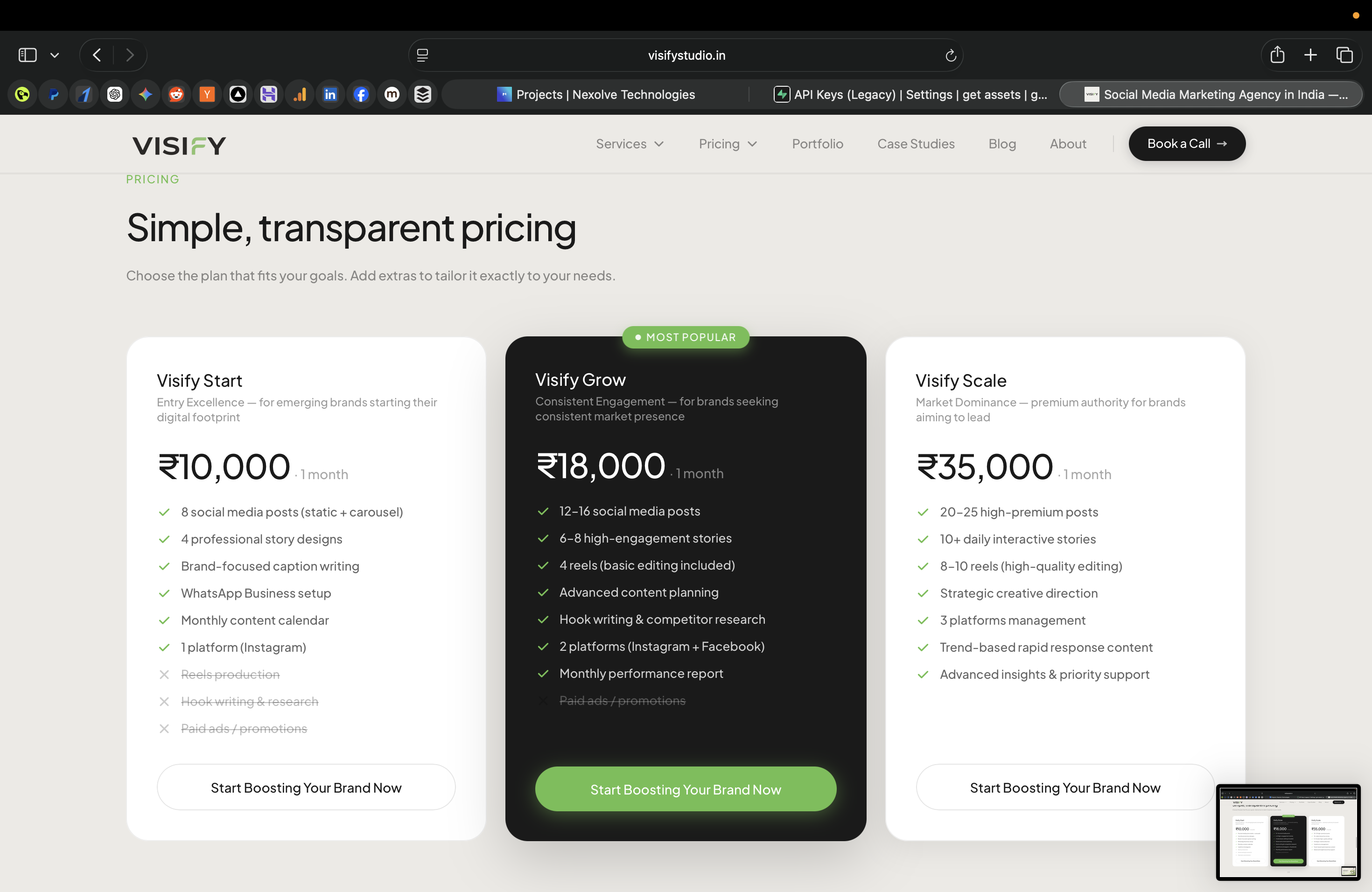
Task: Open the Buffer stacked-layers pinned tab
Action: click(x=422, y=95)
